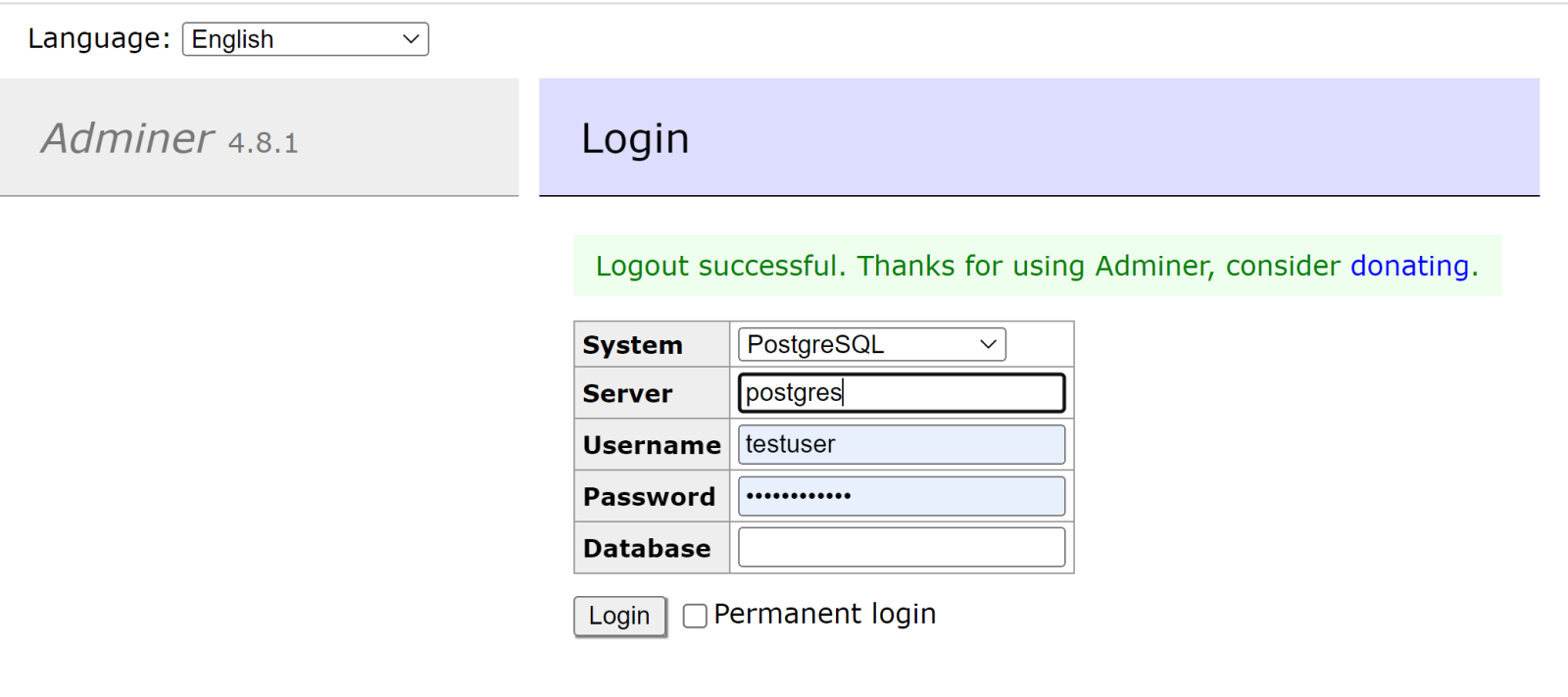
Task: Tick the Permanent login checkbox
Action: click(695, 616)
